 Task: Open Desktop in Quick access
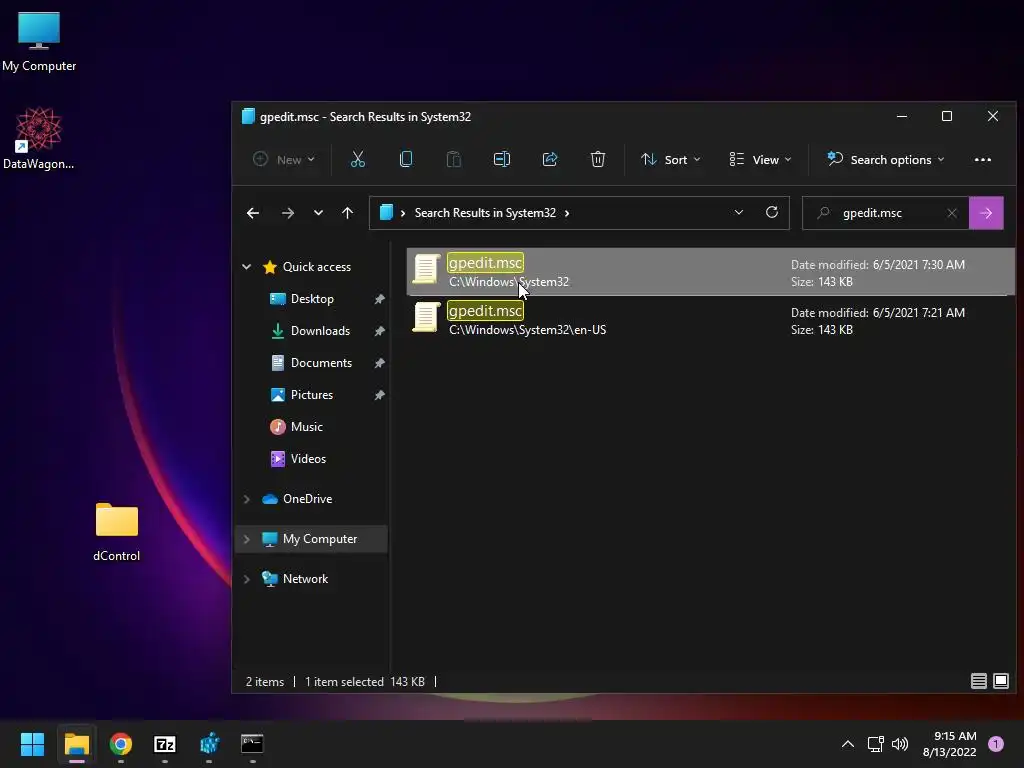(312, 298)
